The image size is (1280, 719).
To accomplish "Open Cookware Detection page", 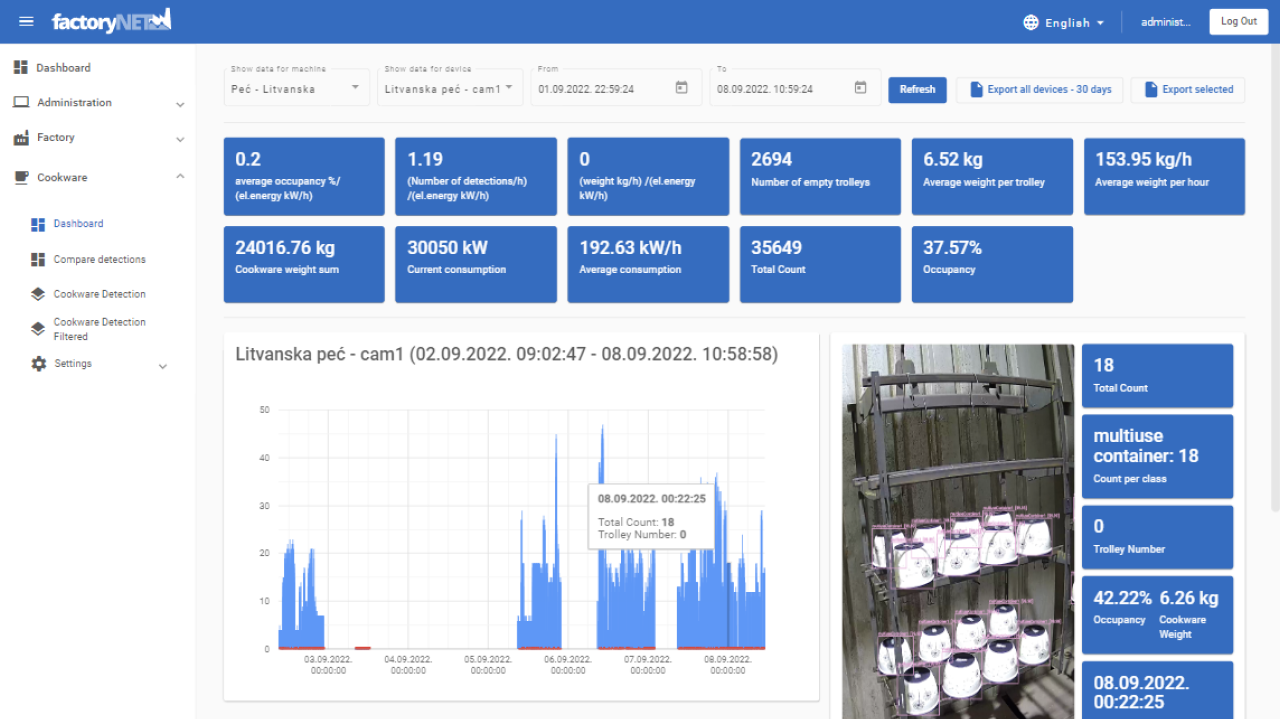I will 98,294.
